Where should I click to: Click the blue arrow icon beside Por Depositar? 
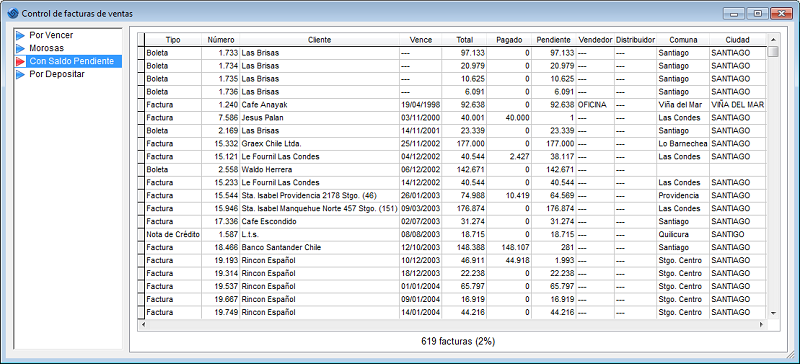20,75
